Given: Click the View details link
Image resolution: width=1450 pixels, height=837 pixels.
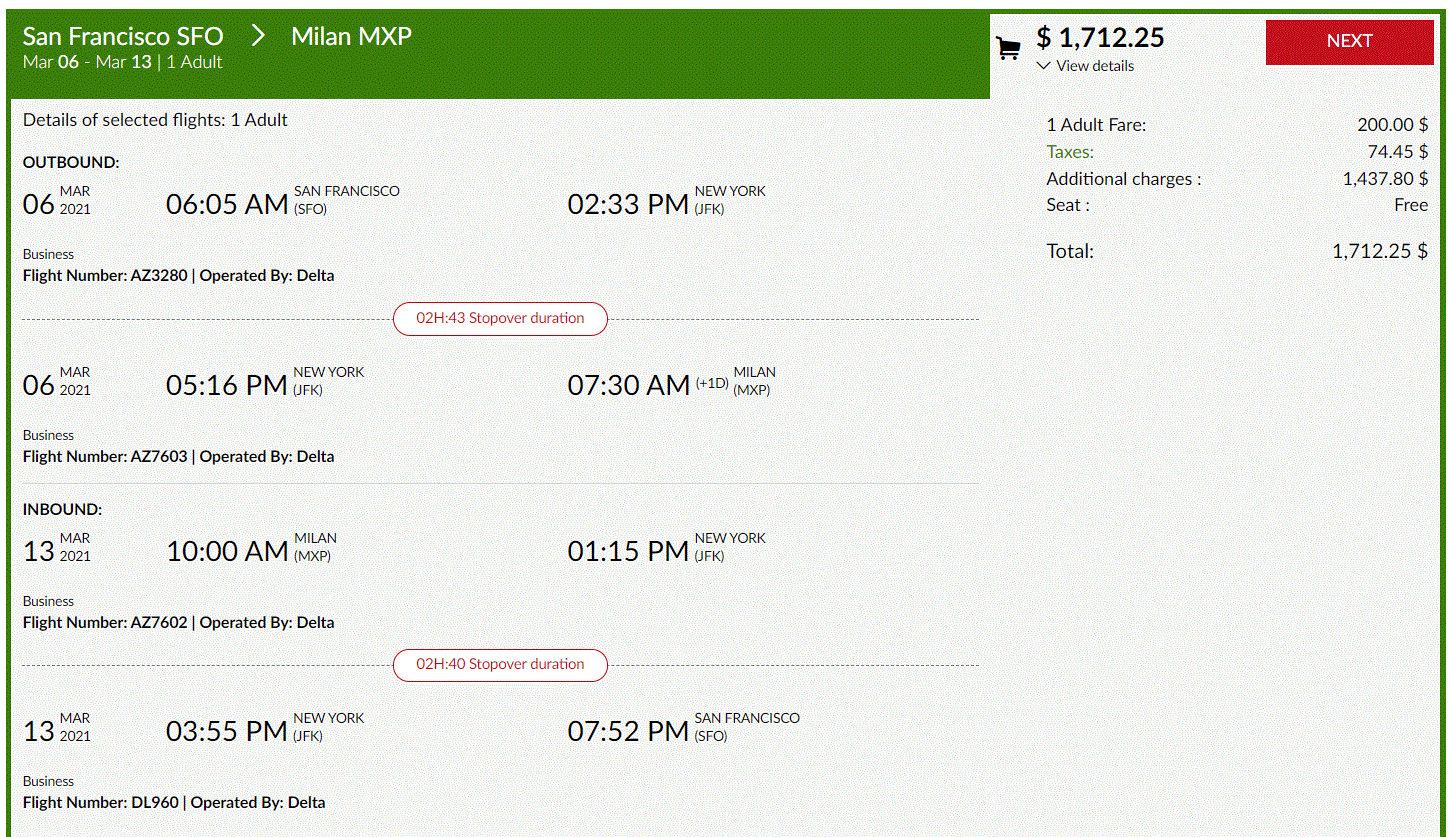Looking at the screenshot, I should pos(1093,66).
